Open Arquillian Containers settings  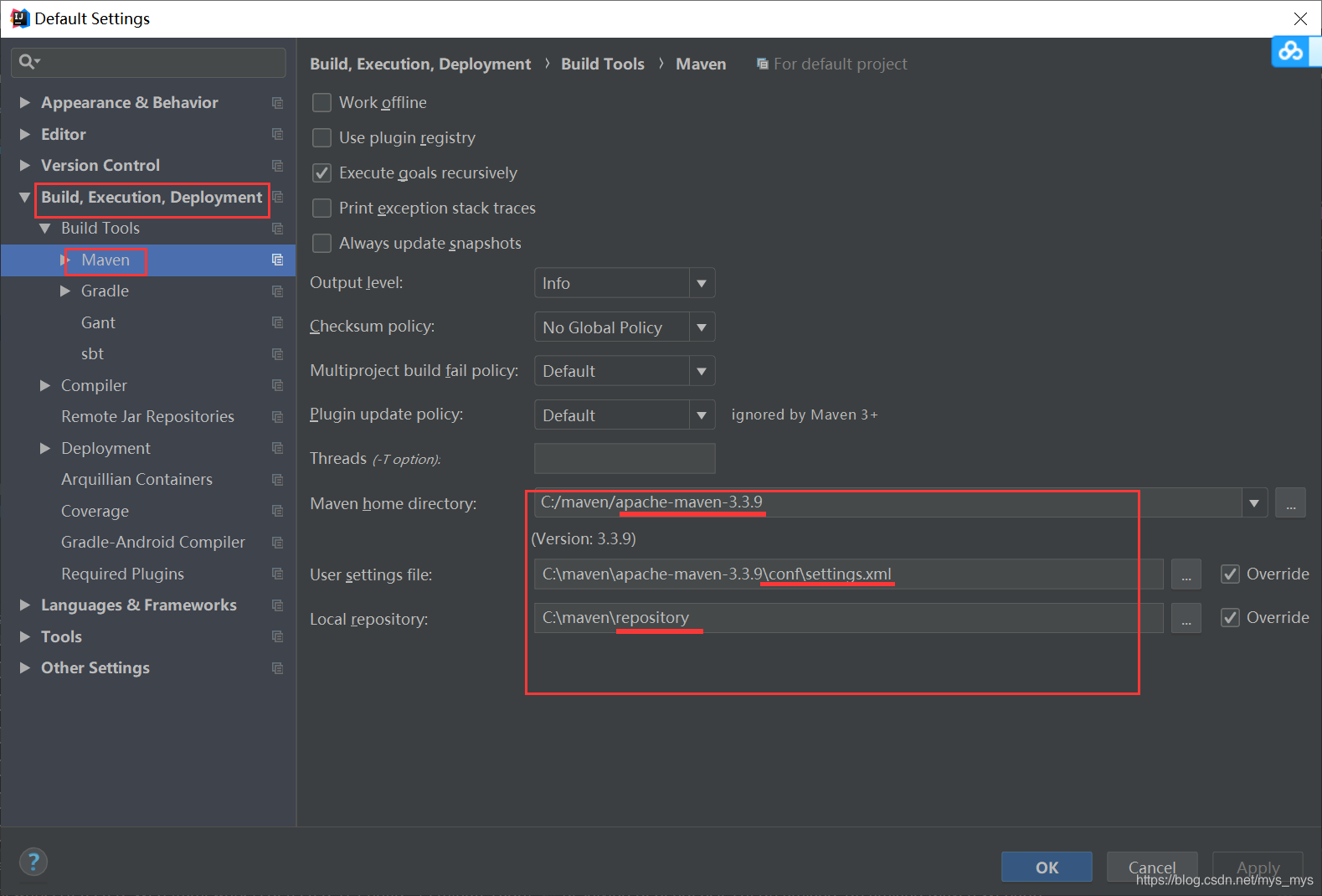136,479
